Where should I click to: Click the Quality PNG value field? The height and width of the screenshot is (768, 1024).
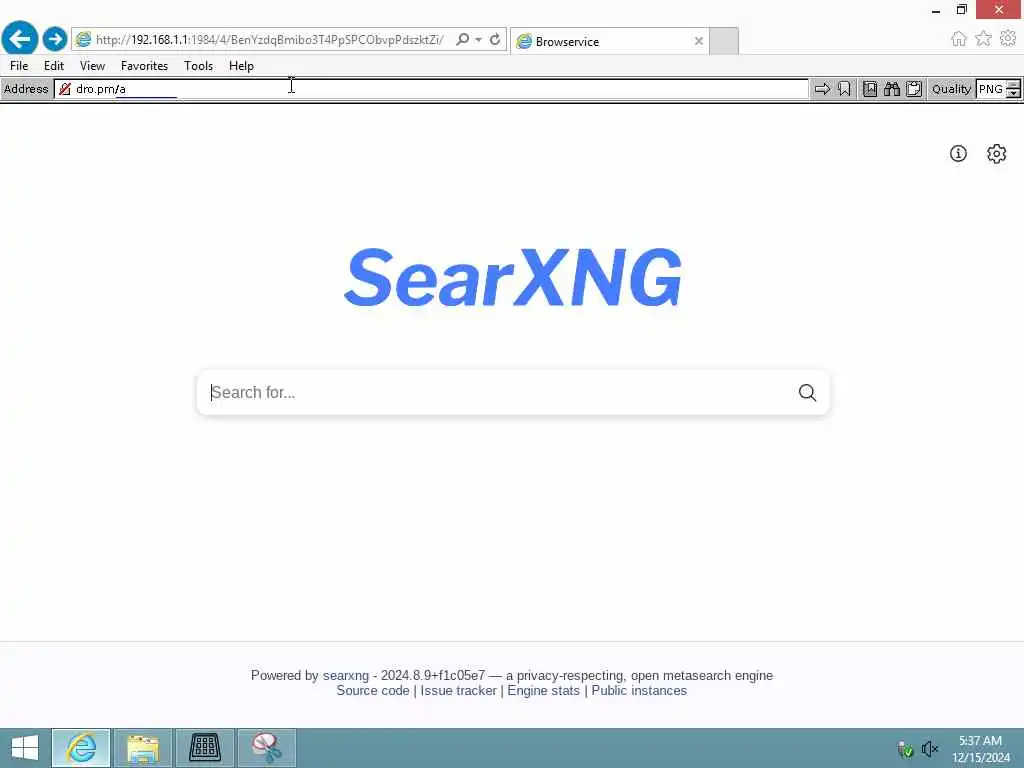point(991,89)
